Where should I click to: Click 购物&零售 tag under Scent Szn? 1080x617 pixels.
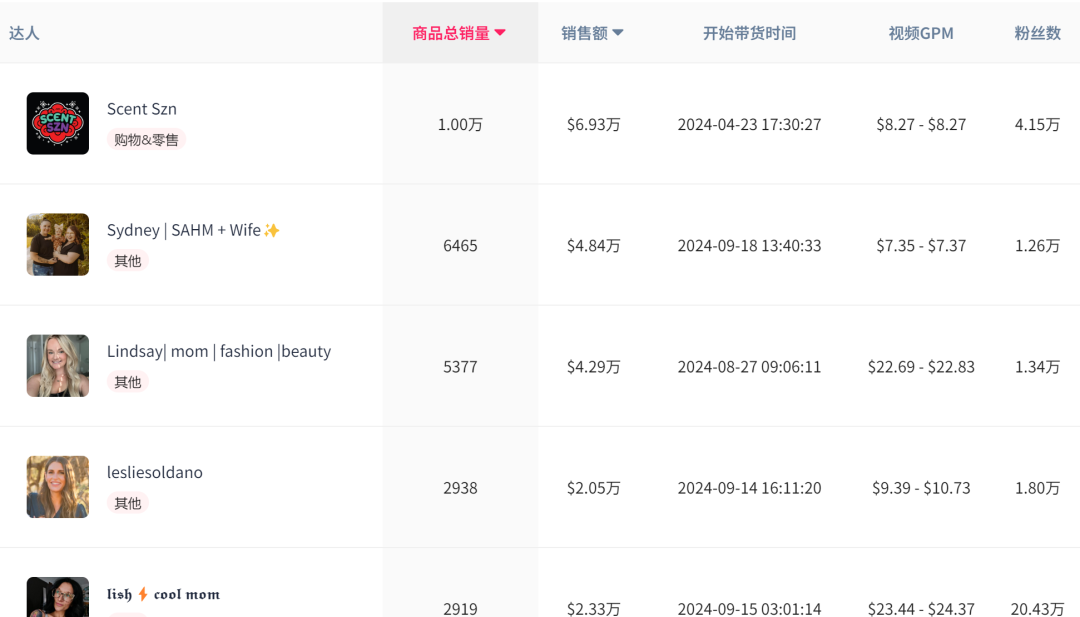pos(146,140)
